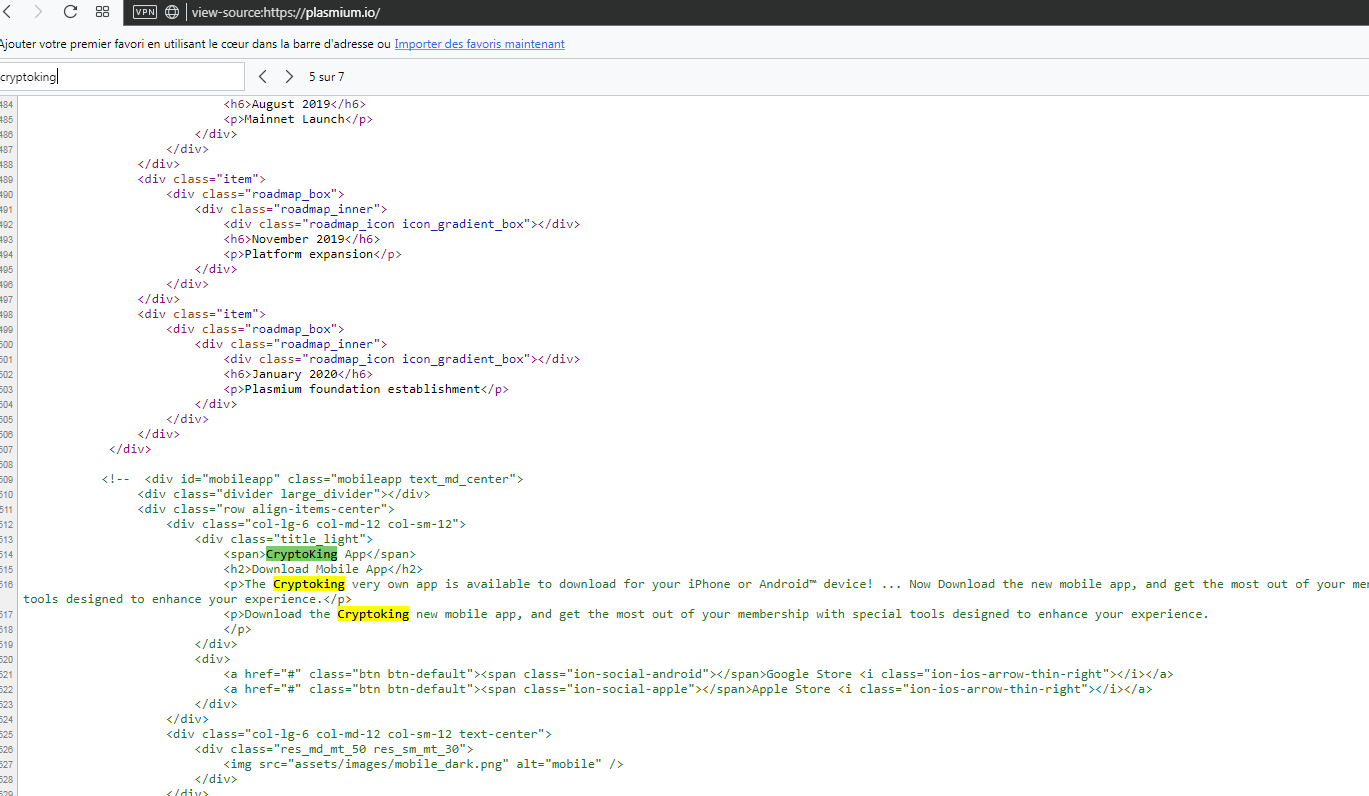Jump to the previous search match

[263, 77]
